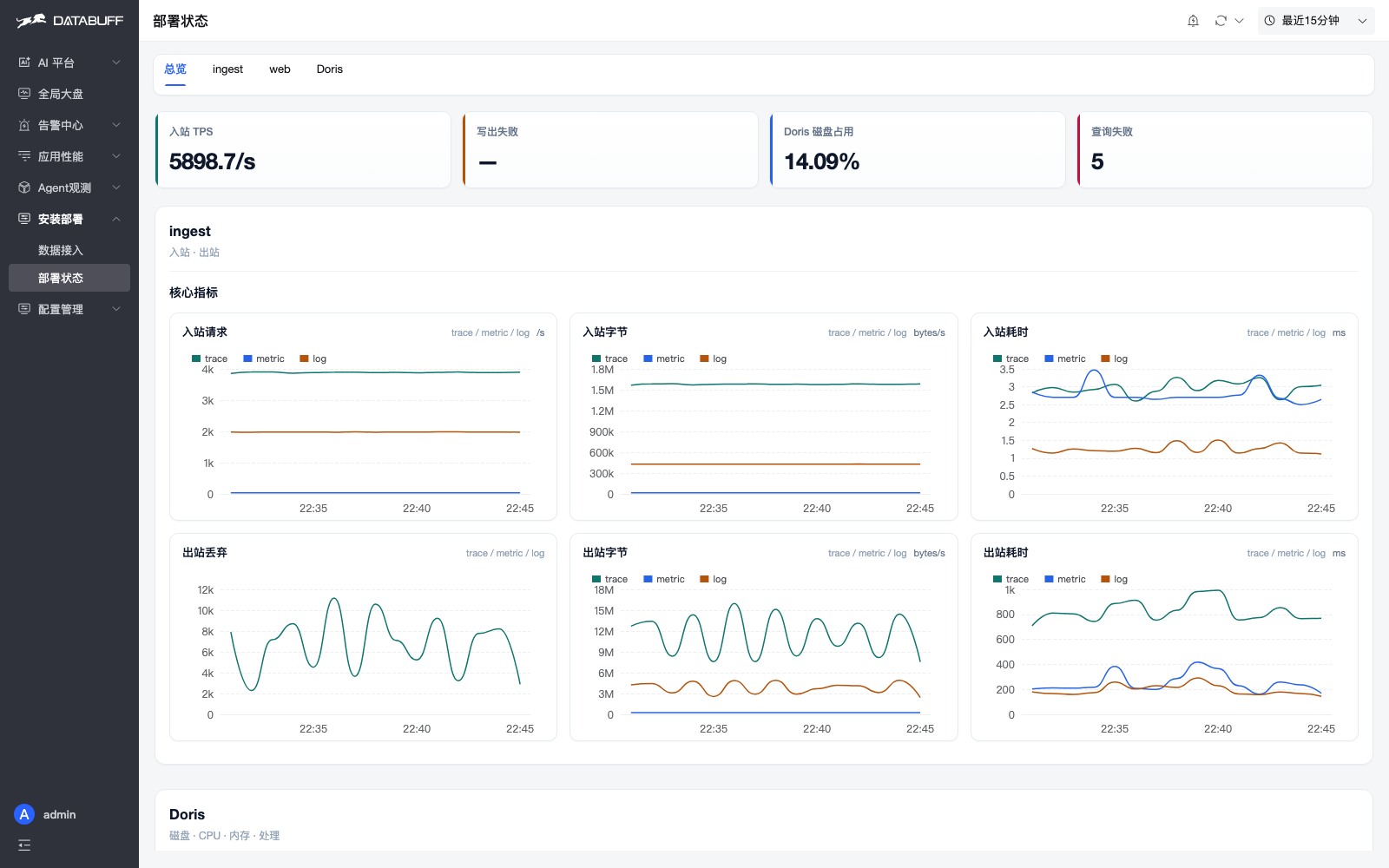
Task: Expand the AI 平台 menu chevron
Action: (116, 62)
